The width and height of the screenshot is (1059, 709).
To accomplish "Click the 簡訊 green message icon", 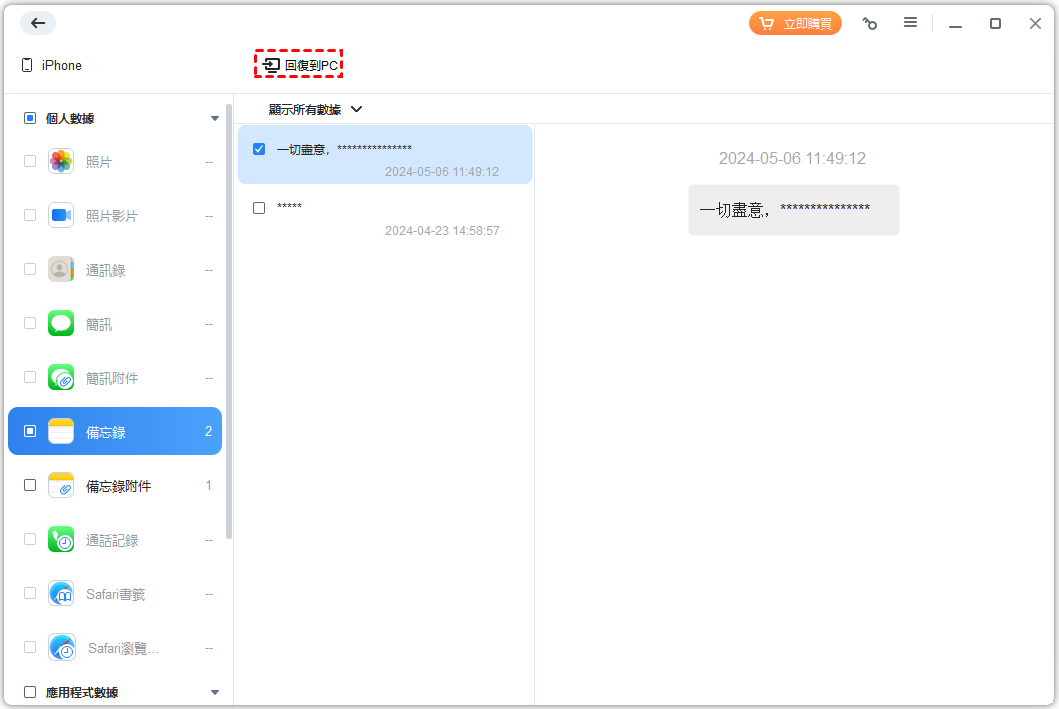I will [x=61, y=323].
